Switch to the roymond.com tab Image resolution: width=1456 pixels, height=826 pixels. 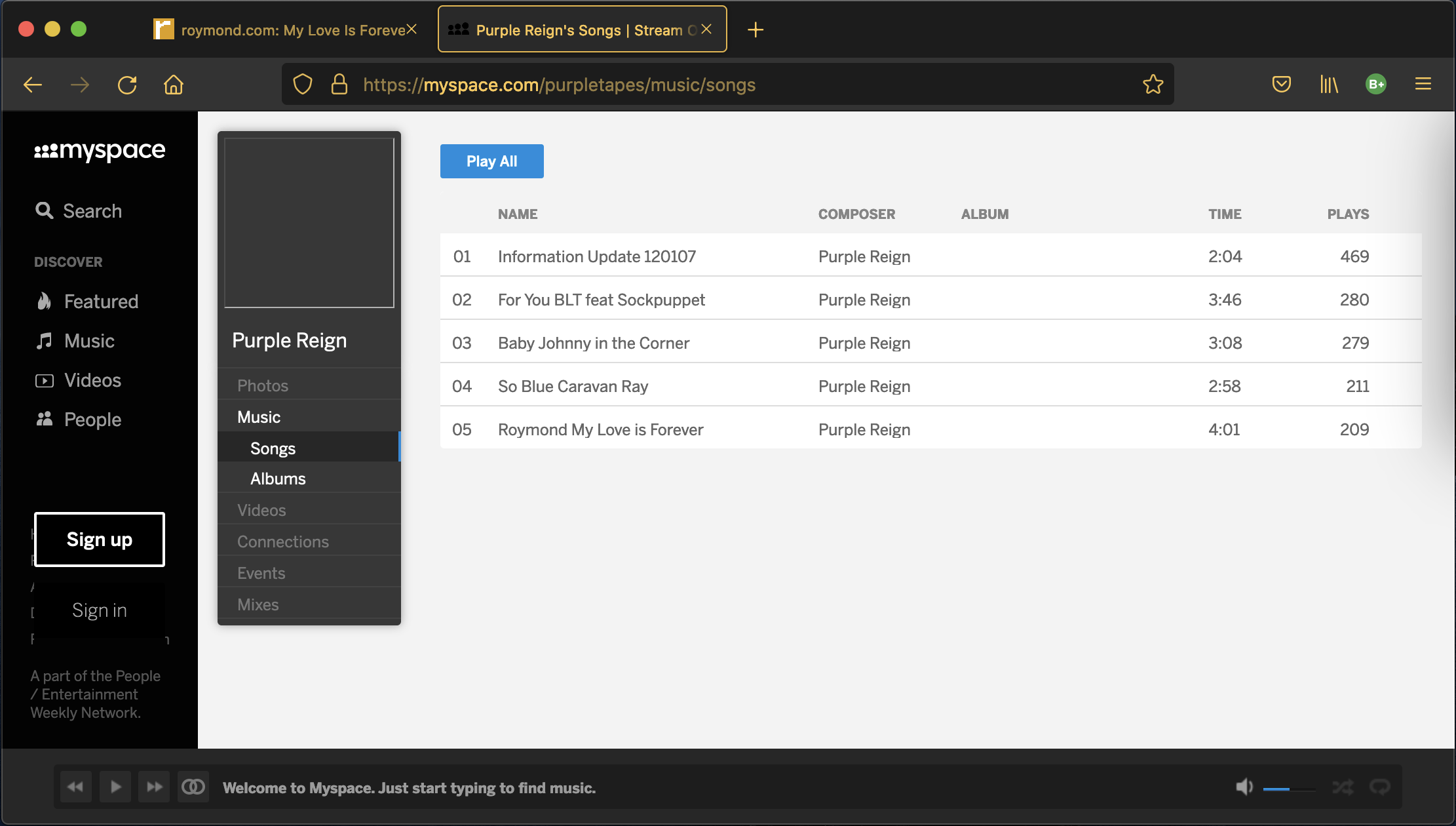pyautogui.click(x=287, y=29)
